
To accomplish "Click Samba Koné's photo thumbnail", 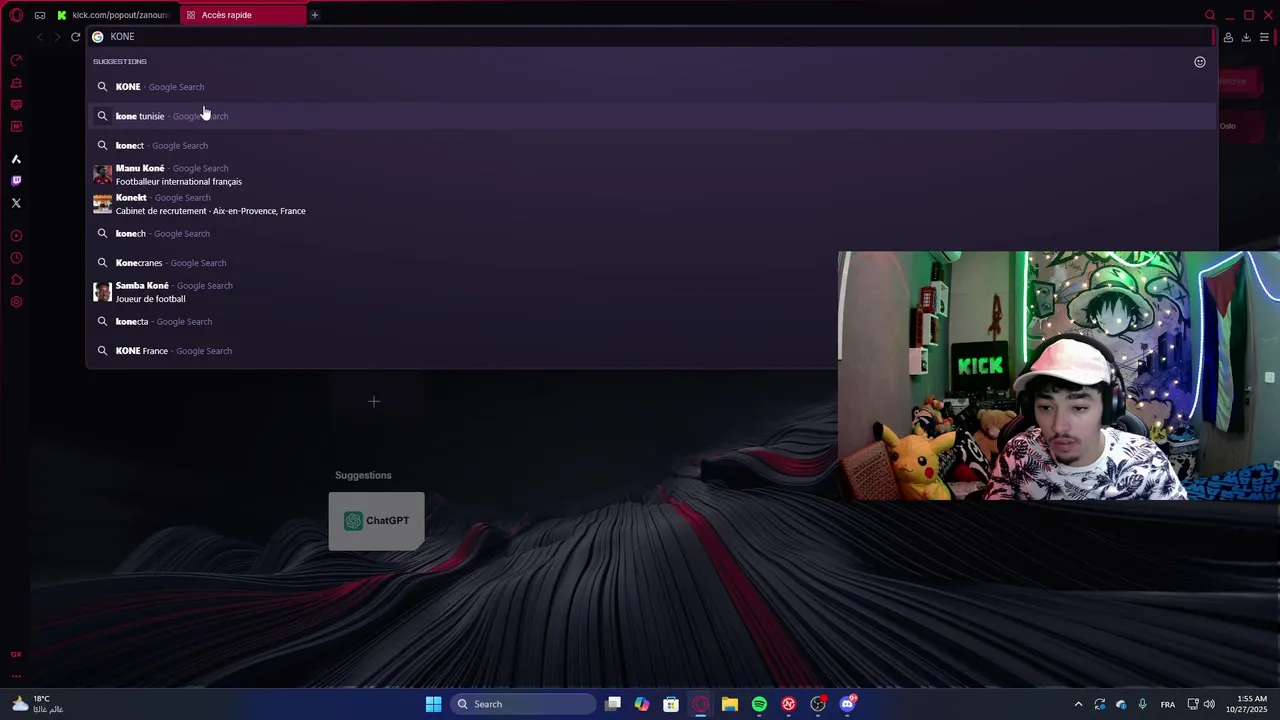I will (102, 292).
